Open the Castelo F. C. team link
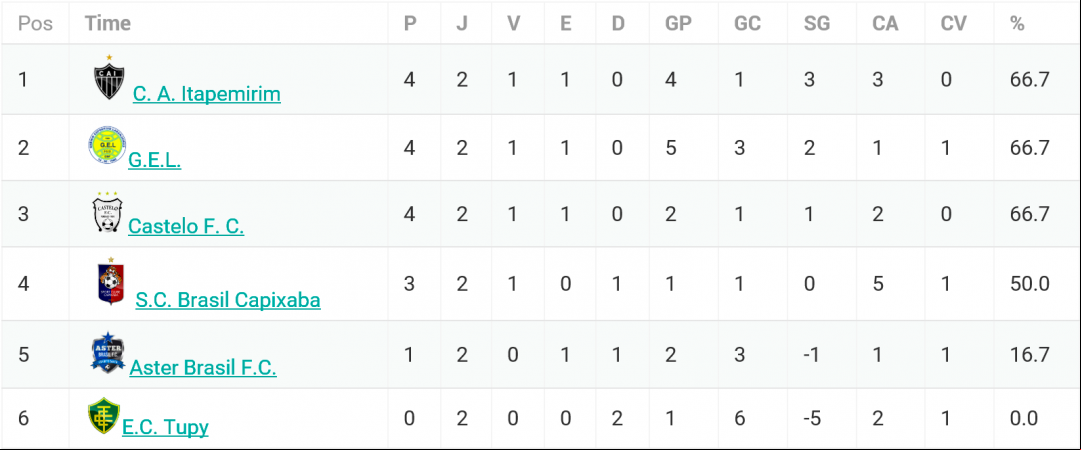The height and width of the screenshot is (450, 1081). [x=186, y=225]
